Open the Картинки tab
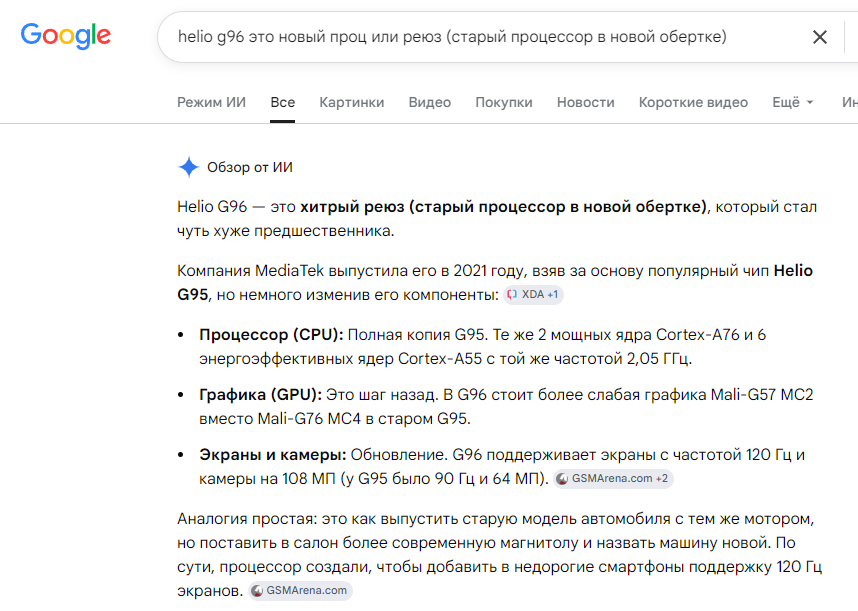858x611 pixels. click(351, 102)
